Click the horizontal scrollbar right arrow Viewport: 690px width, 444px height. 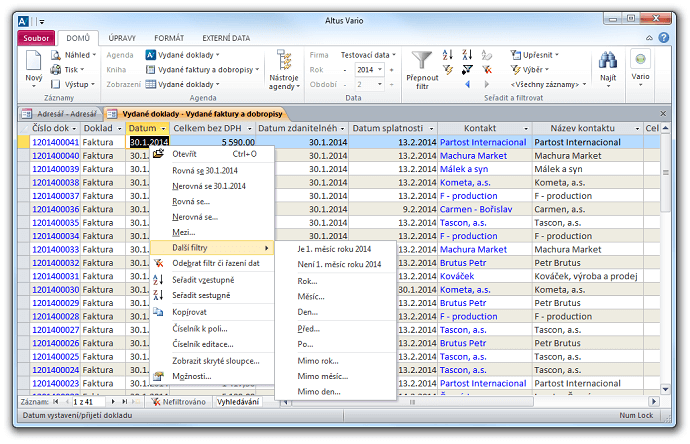pyautogui.click(x=653, y=401)
